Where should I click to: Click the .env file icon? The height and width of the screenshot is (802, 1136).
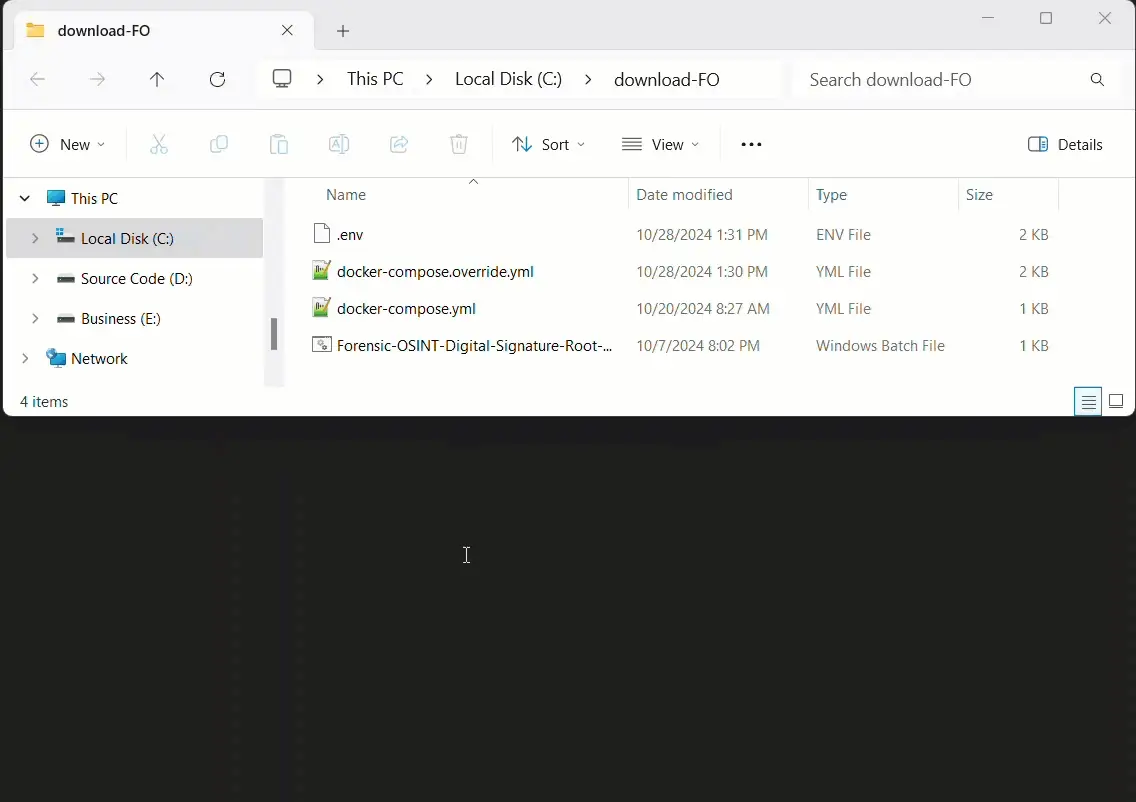click(322, 233)
